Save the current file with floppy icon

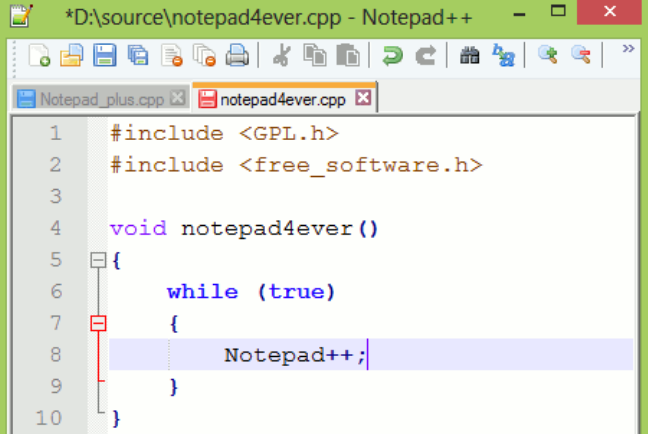click(x=105, y=55)
